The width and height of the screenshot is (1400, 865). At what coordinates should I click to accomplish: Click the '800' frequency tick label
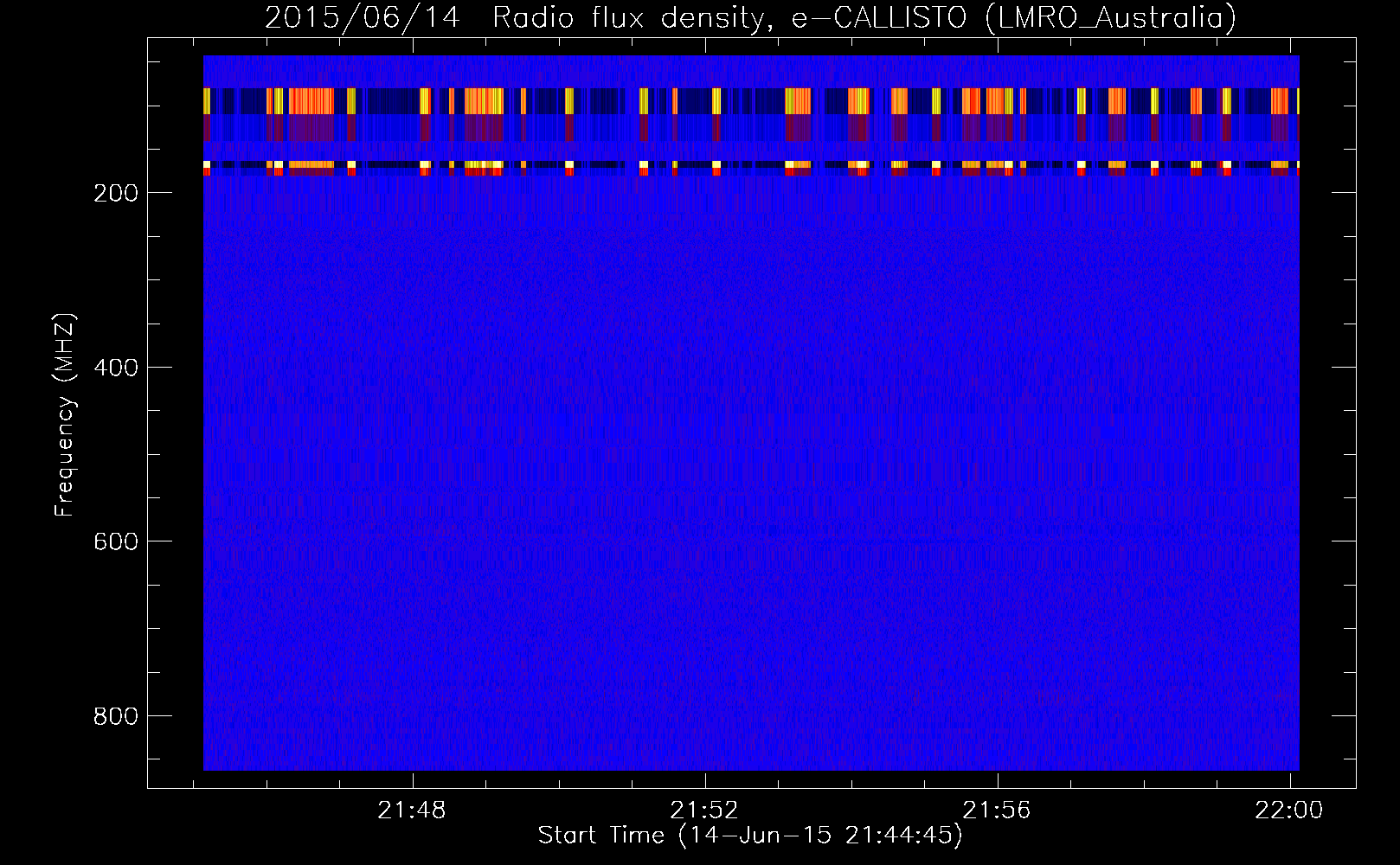(x=115, y=716)
